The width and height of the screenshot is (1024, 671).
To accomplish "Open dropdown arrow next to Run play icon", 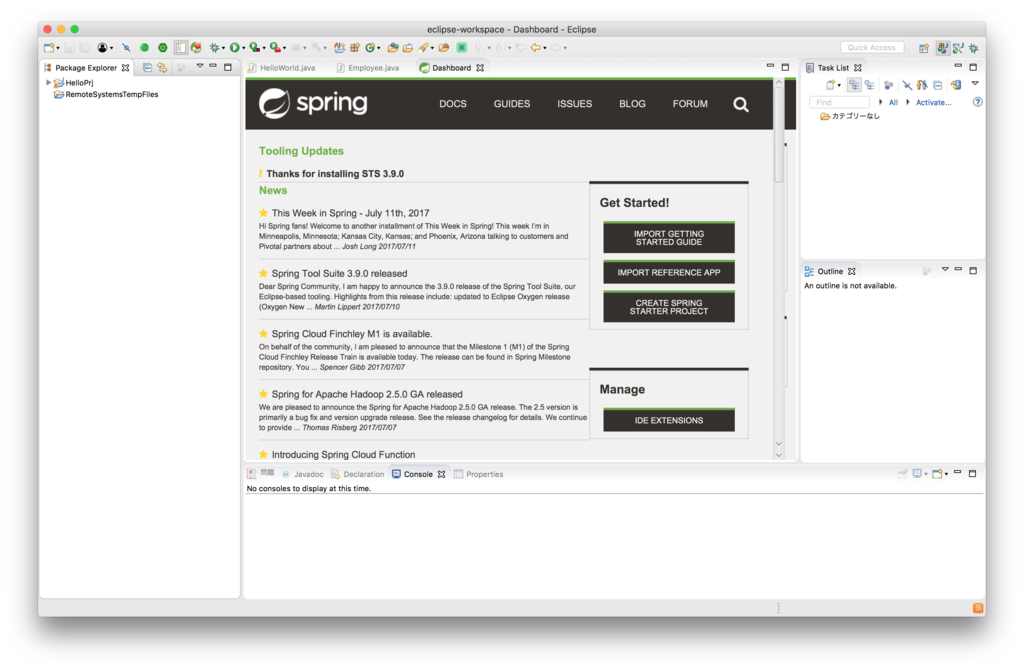I will click(x=244, y=48).
